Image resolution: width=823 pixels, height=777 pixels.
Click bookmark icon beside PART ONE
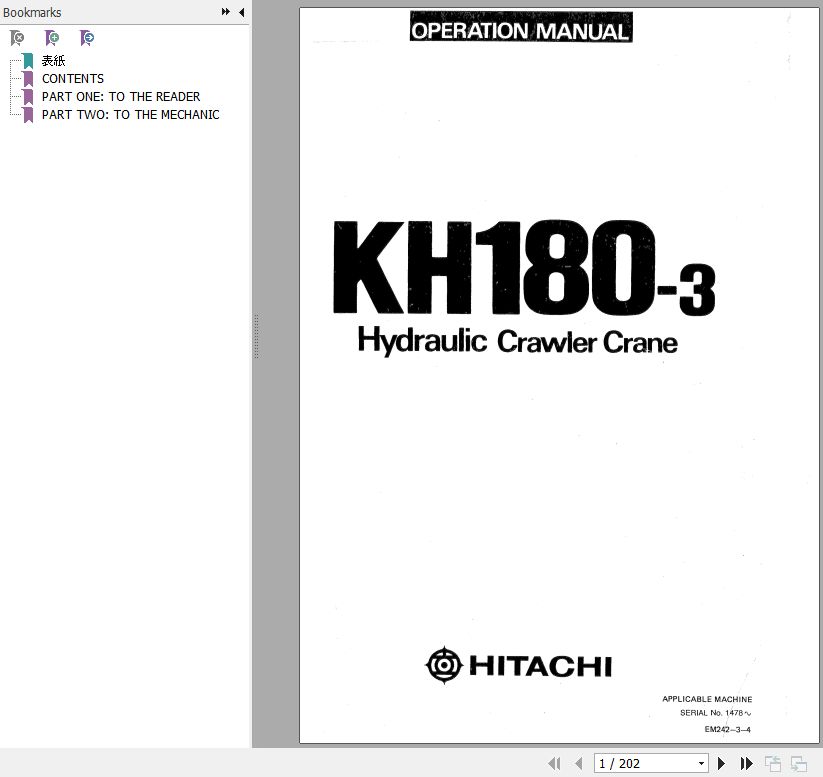tap(28, 97)
